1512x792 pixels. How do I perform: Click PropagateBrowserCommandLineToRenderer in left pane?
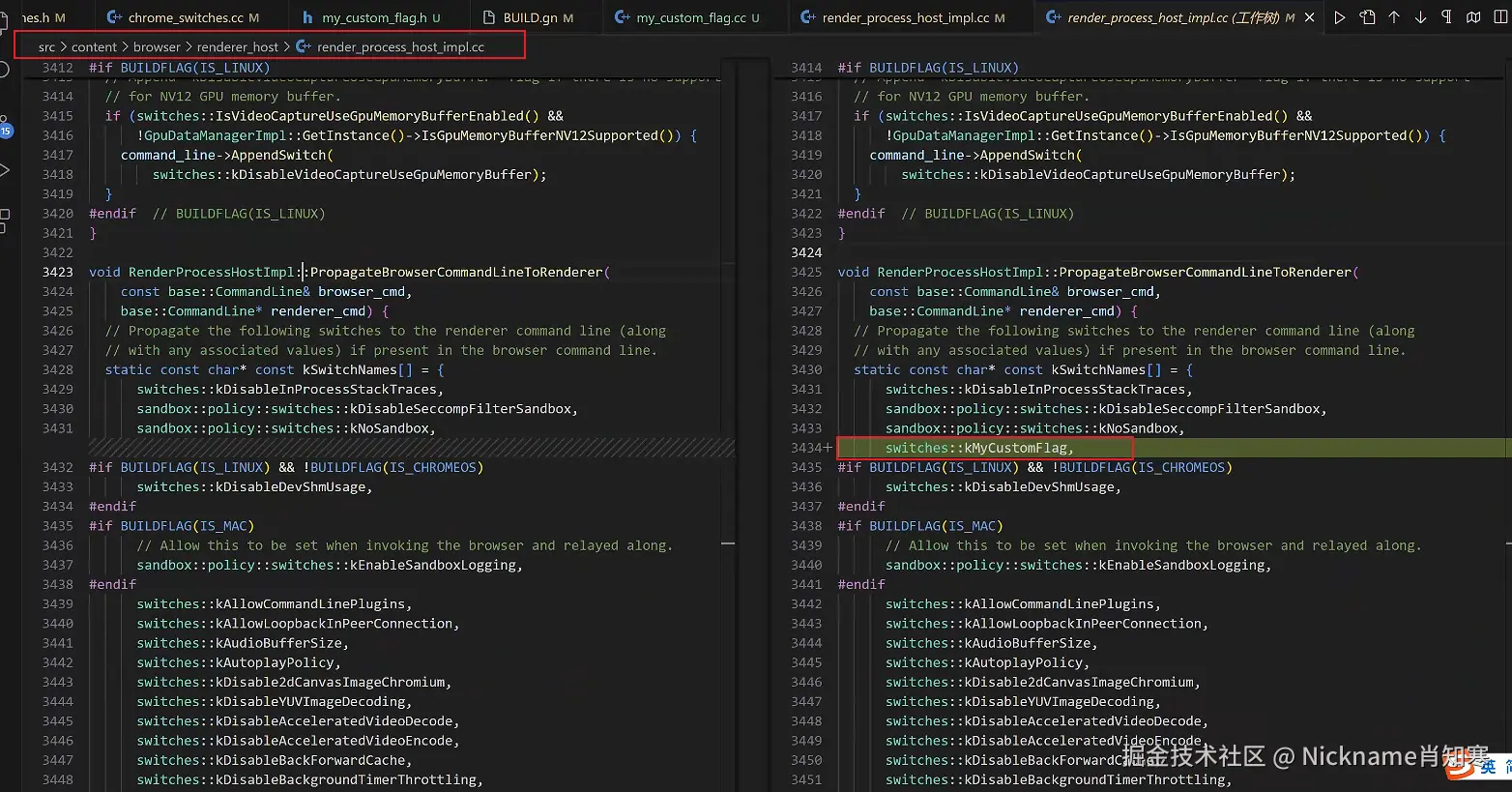pos(456,272)
